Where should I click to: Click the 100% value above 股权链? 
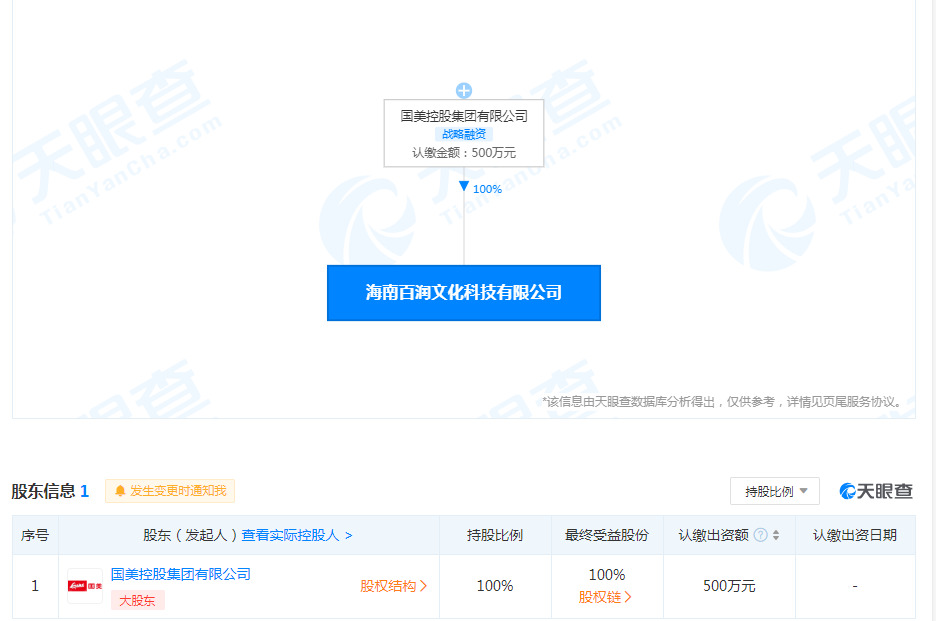coord(607,574)
